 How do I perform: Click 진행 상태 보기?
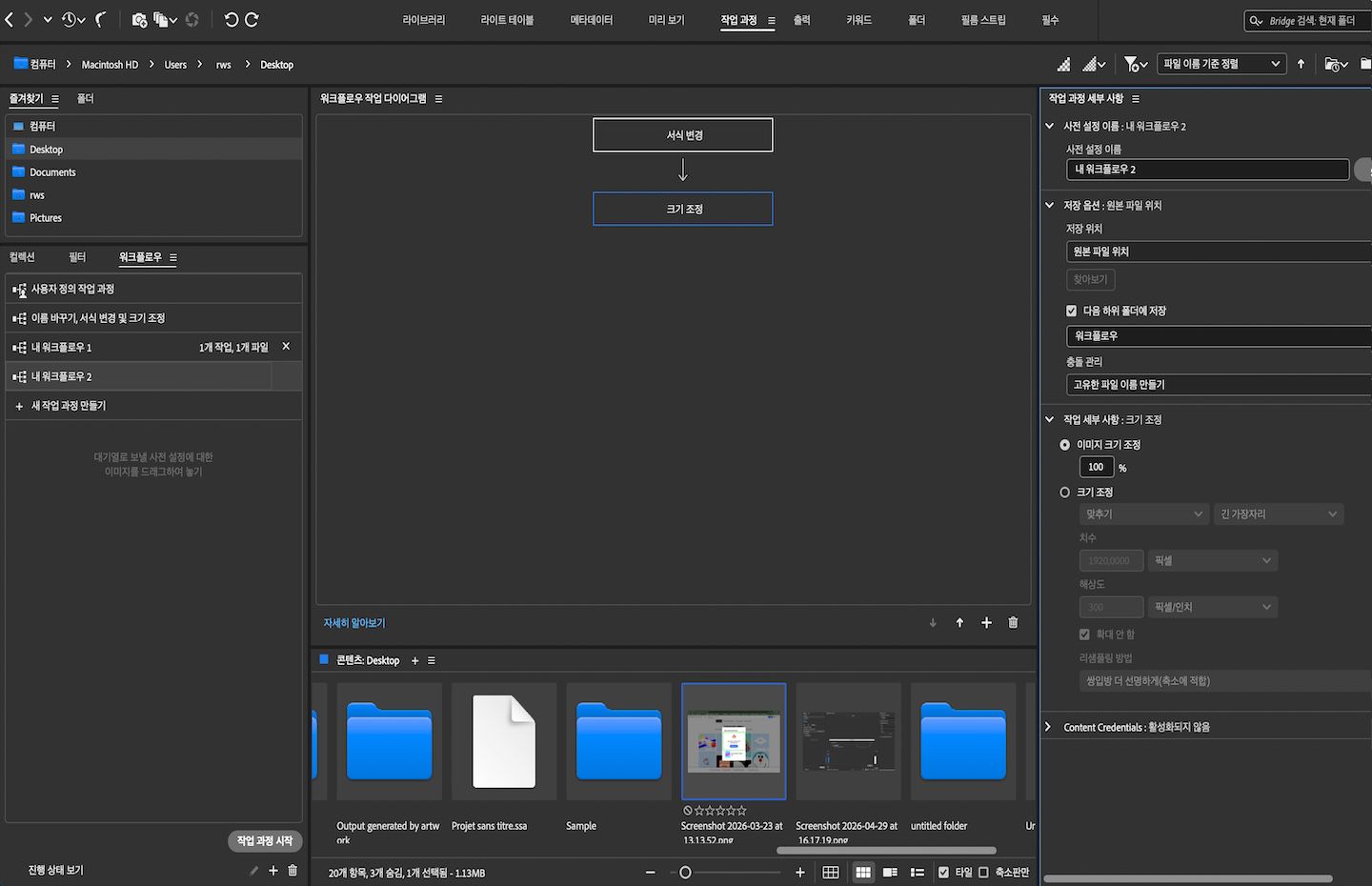(x=55, y=870)
